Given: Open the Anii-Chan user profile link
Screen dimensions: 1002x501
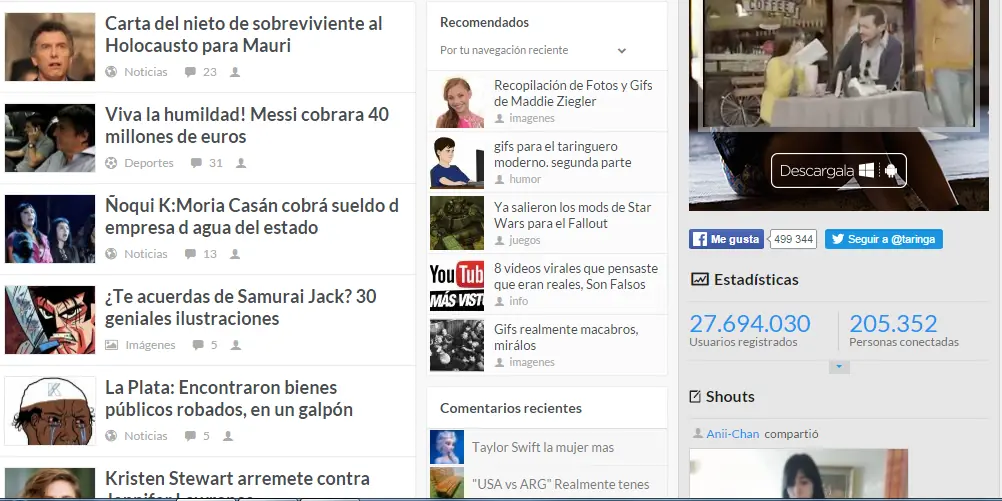Looking at the screenshot, I should 732,434.
